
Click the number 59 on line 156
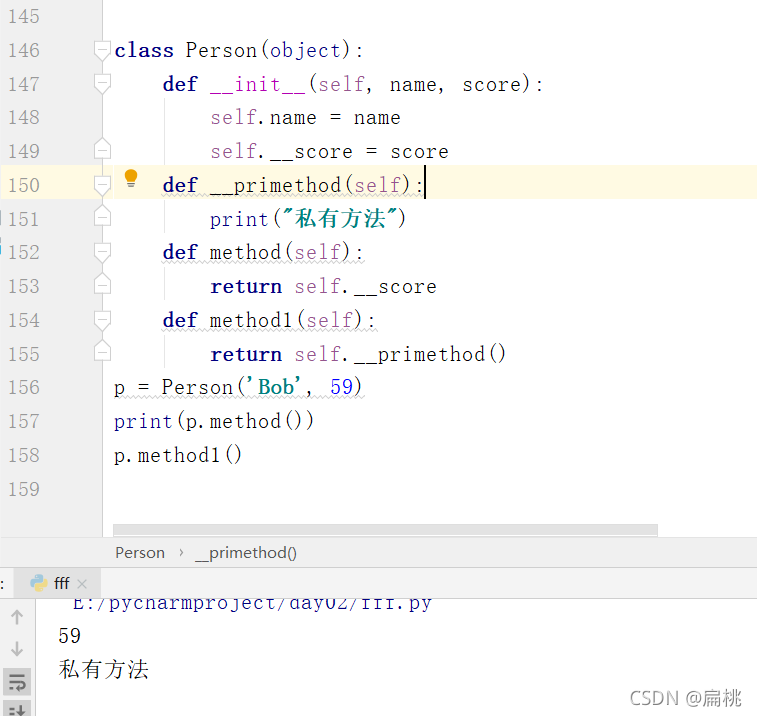[342, 387]
